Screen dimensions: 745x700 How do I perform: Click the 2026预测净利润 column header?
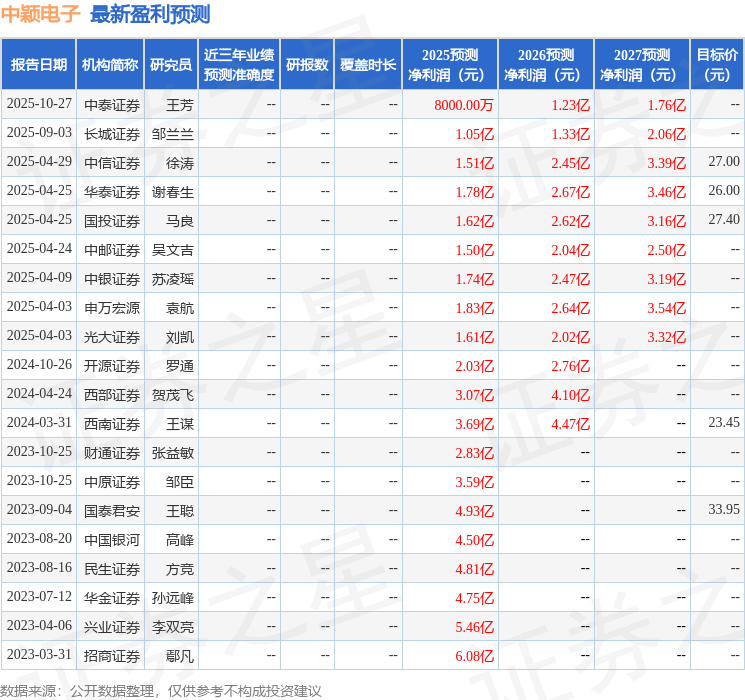tap(546, 64)
